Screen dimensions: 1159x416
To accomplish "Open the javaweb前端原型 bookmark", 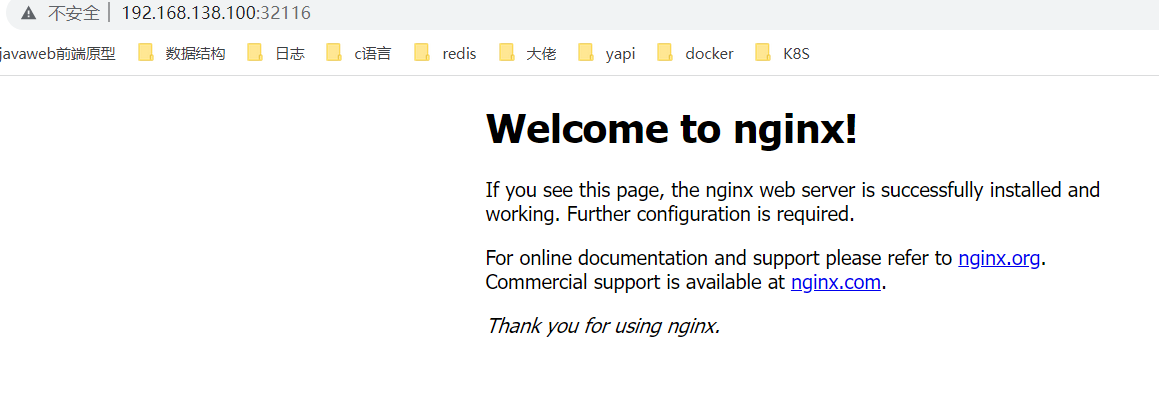I will click(58, 53).
